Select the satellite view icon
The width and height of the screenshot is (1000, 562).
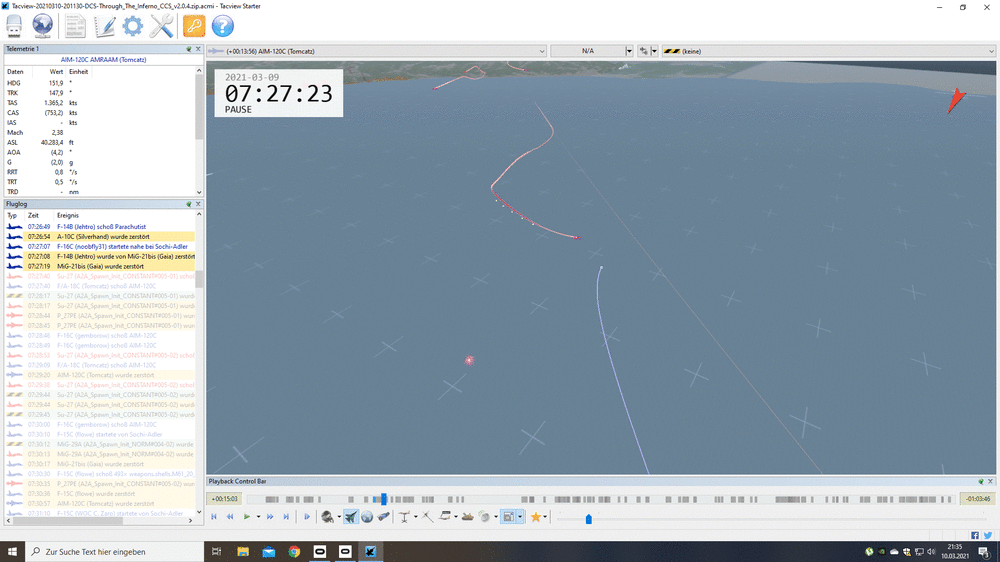(x=383, y=517)
